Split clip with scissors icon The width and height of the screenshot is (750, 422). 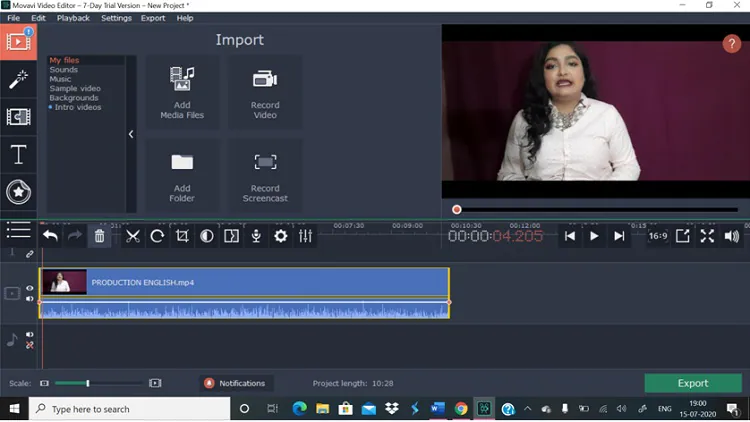point(132,236)
